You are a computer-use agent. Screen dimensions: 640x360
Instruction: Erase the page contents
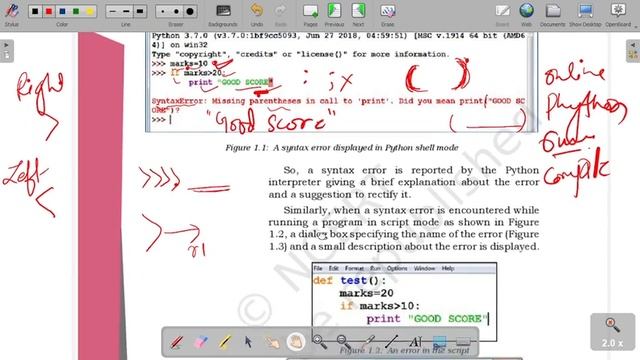click(x=387, y=15)
